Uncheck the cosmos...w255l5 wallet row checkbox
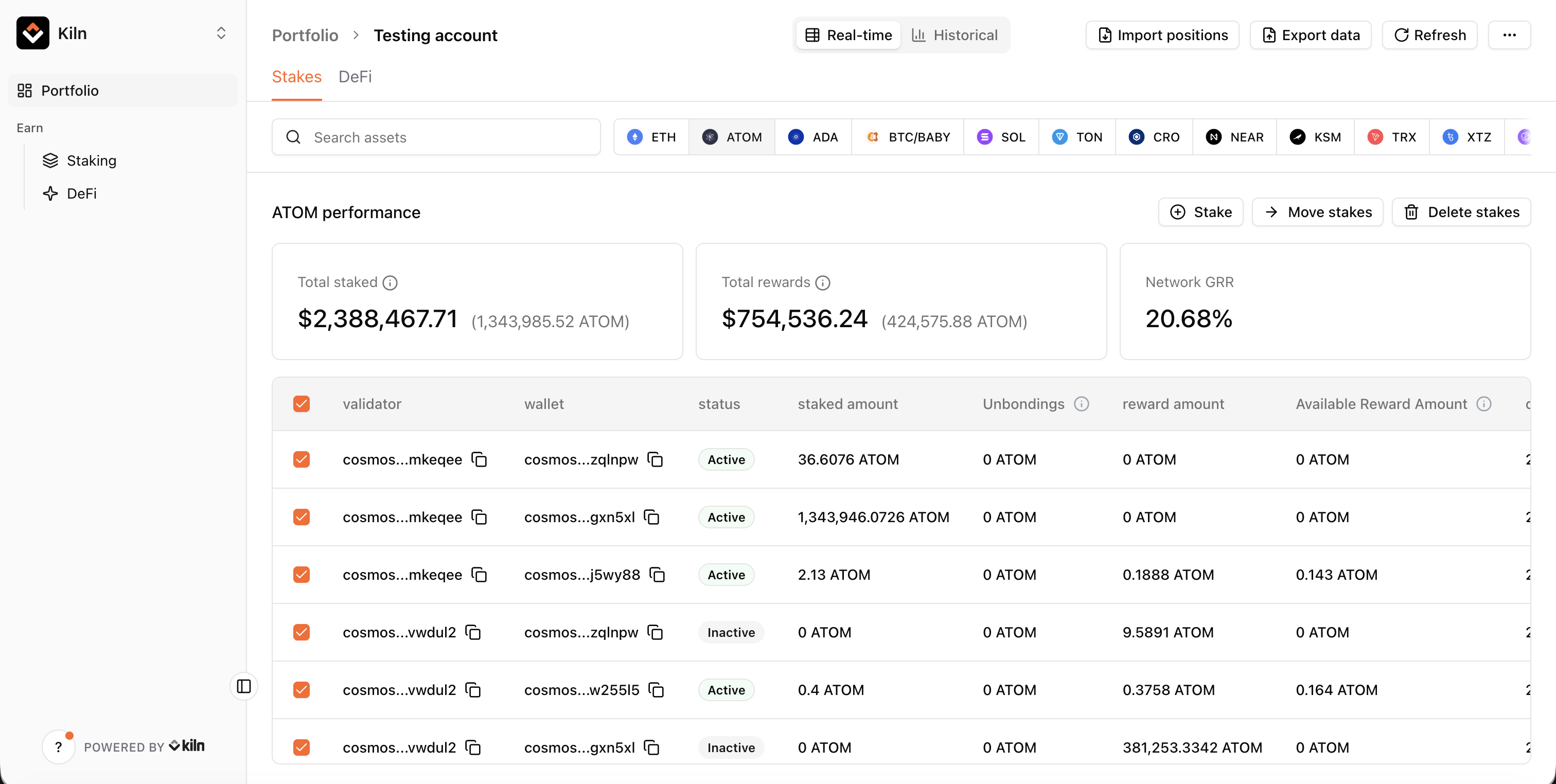1556x784 pixels. coord(302,690)
